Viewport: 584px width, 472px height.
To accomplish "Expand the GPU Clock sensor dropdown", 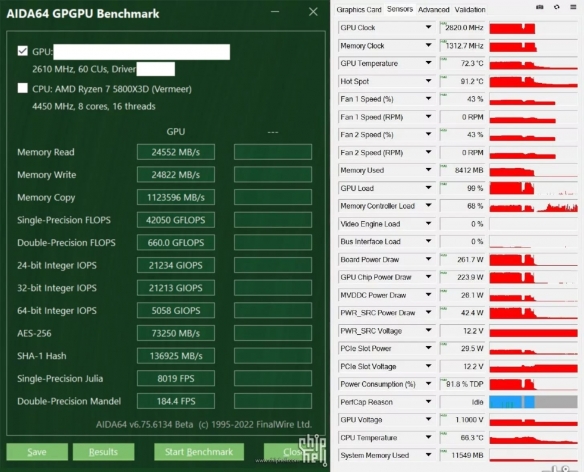I will pyautogui.click(x=428, y=27).
